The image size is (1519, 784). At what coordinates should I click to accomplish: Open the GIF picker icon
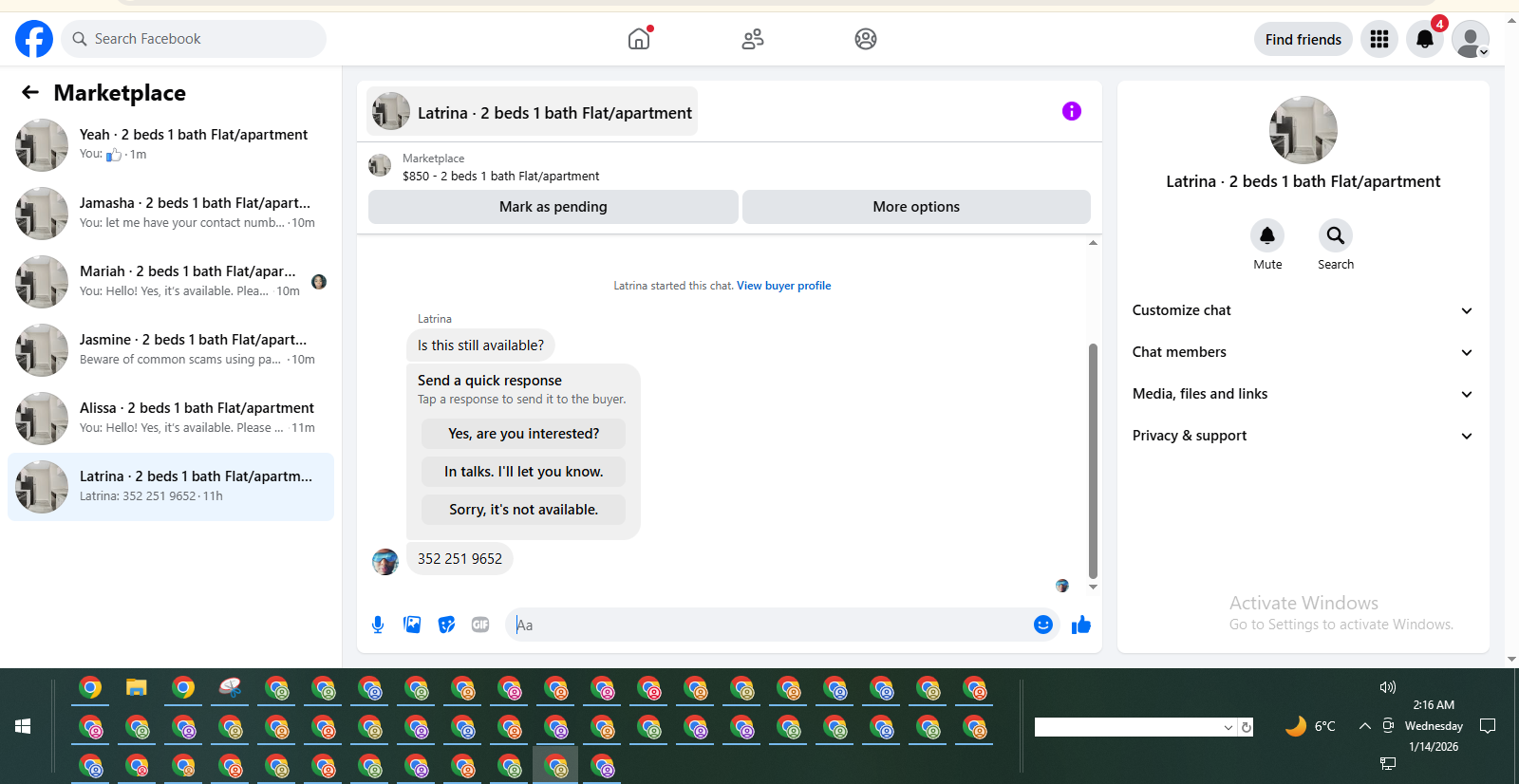click(x=480, y=625)
